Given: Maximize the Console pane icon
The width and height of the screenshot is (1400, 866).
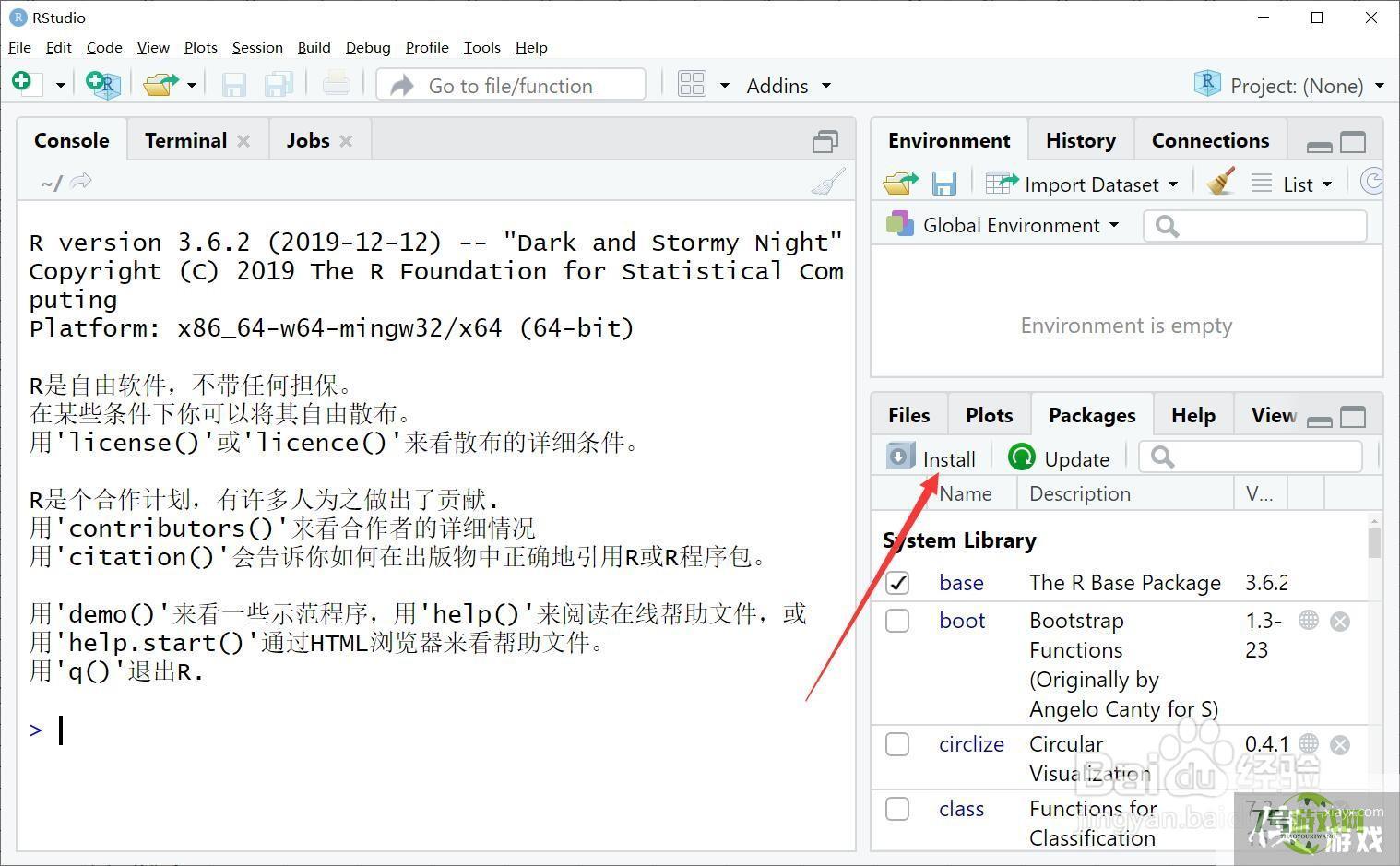Looking at the screenshot, I should tap(825, 141).
